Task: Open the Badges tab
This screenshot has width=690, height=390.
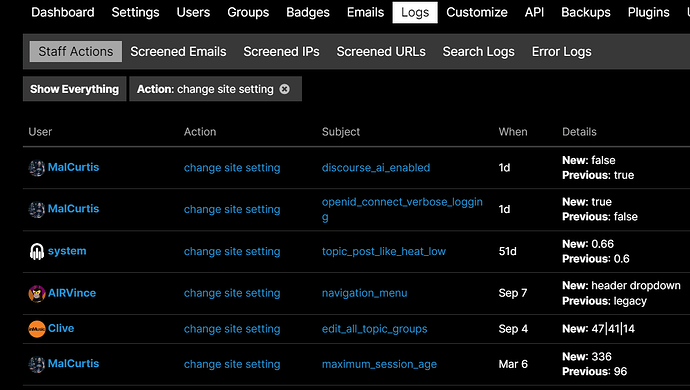Action: (308, 12)
